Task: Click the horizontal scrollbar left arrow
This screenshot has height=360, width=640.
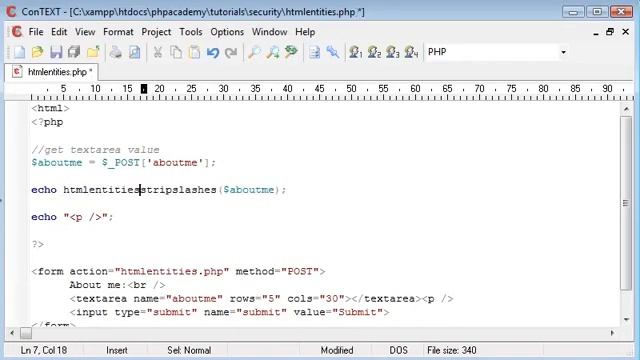Action: (x=12, y=333)
